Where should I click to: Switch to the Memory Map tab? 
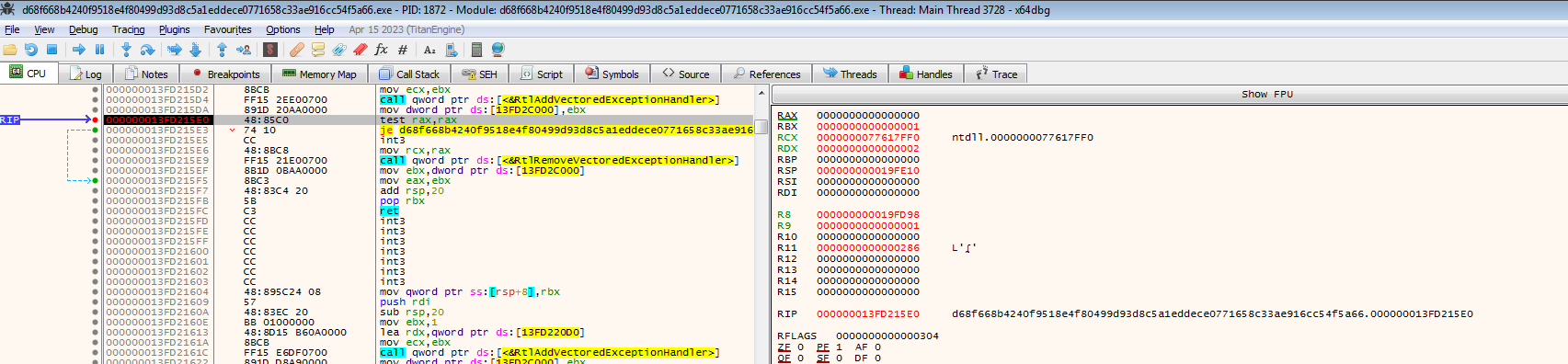pyautogui.click(x=320, y=74)
